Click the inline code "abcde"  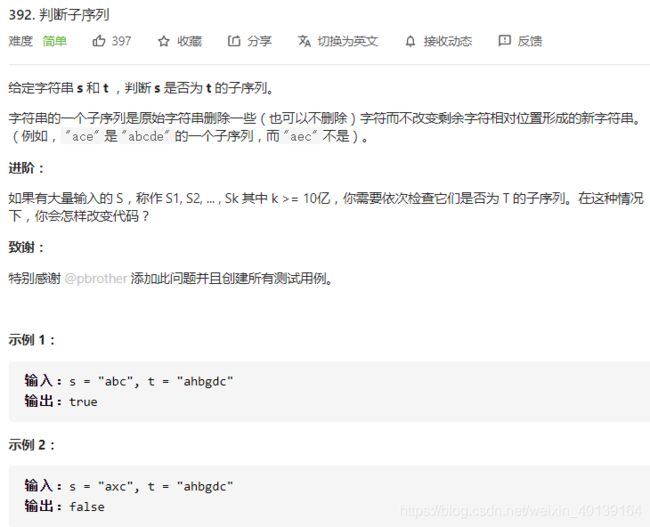146,136
